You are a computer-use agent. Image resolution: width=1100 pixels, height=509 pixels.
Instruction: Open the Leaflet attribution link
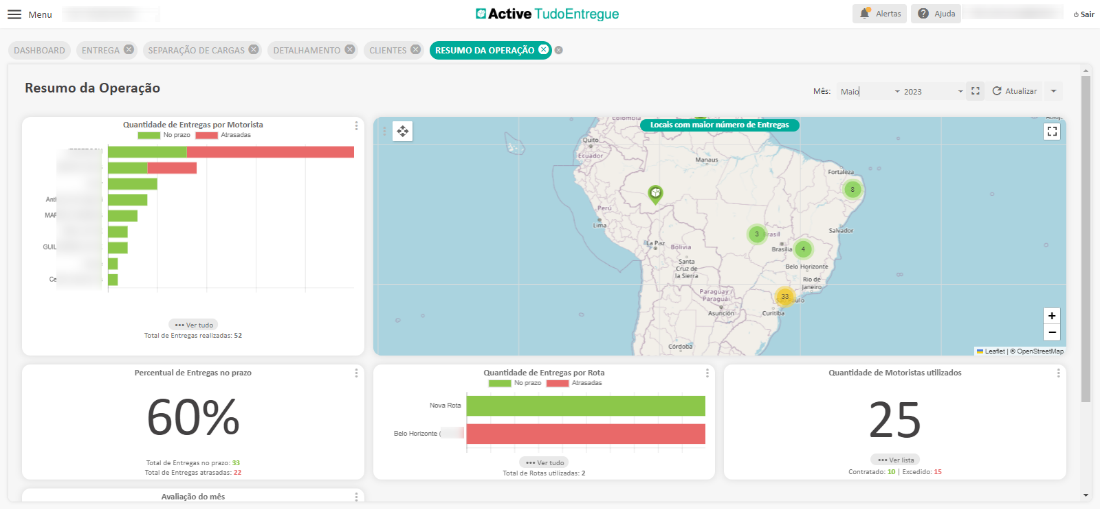pyautogui.click(x=991, y=351)
